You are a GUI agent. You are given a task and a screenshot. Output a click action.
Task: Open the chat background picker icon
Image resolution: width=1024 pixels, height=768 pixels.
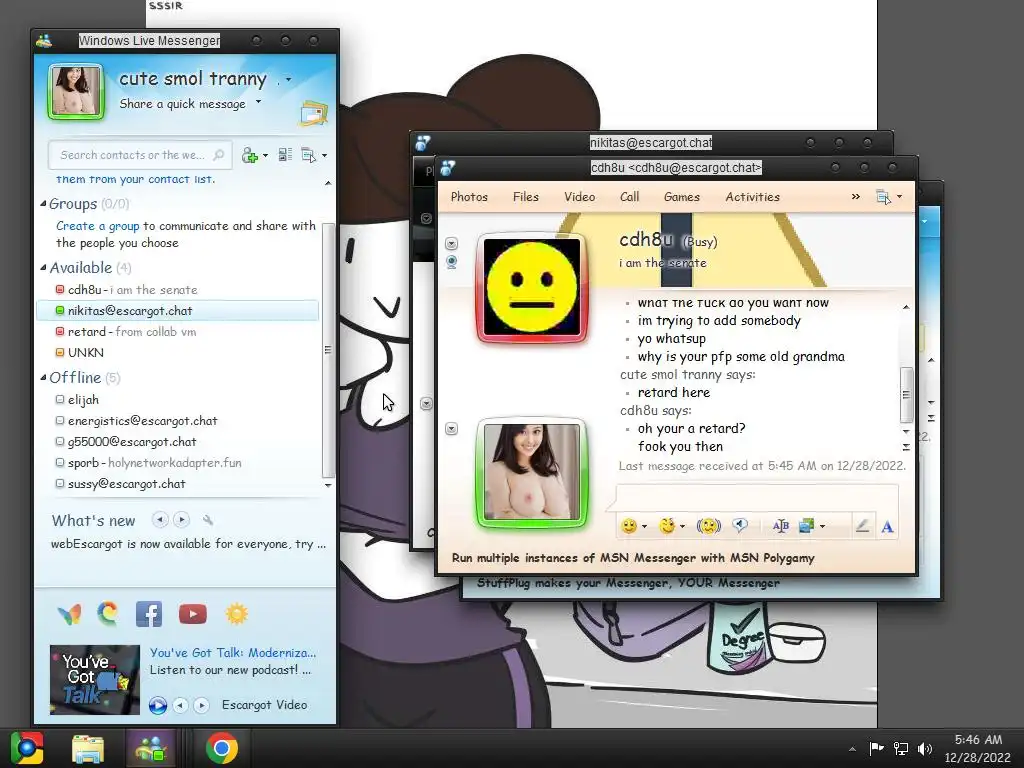point(807,526)
